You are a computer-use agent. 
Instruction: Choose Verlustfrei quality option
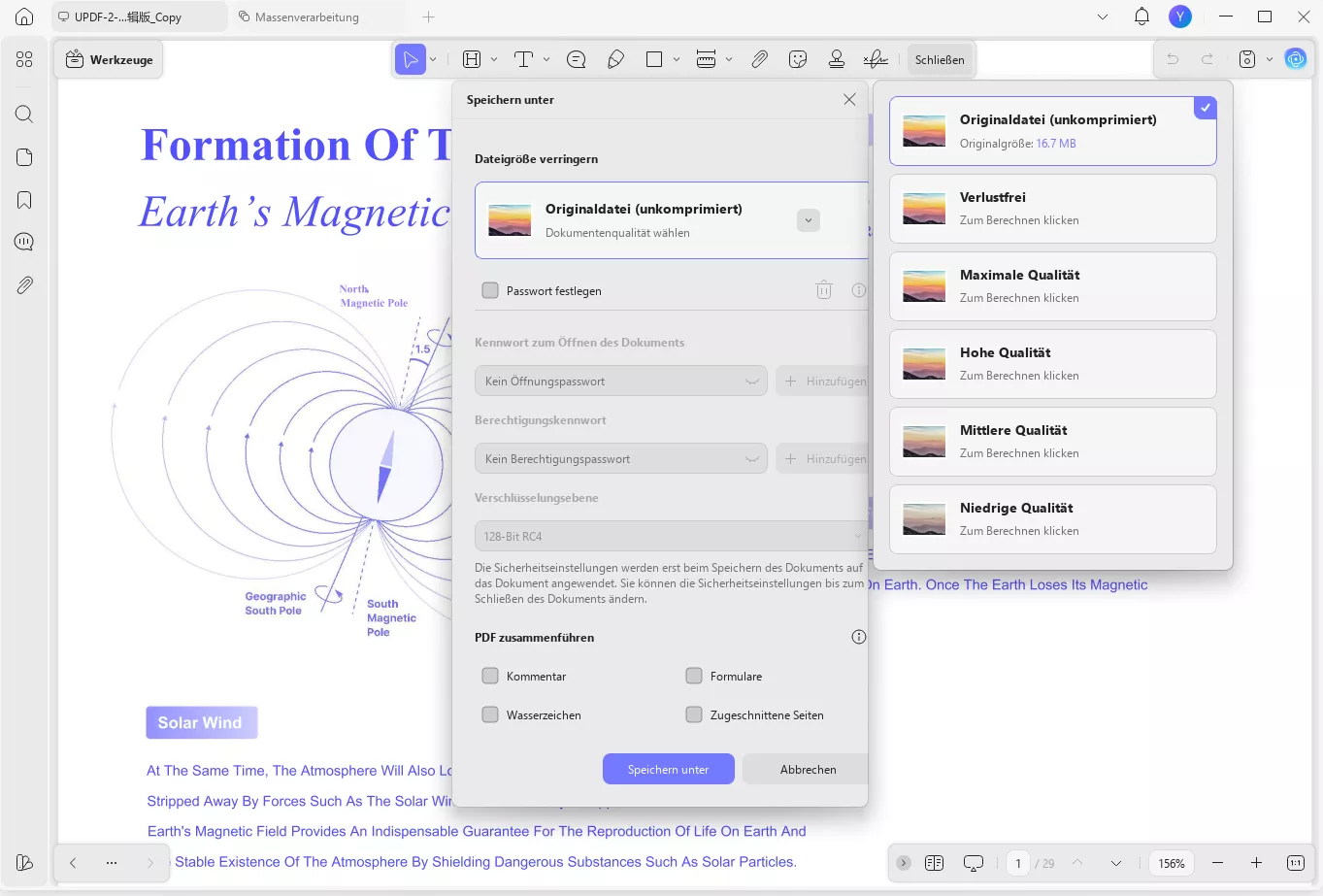(1053, 209)
